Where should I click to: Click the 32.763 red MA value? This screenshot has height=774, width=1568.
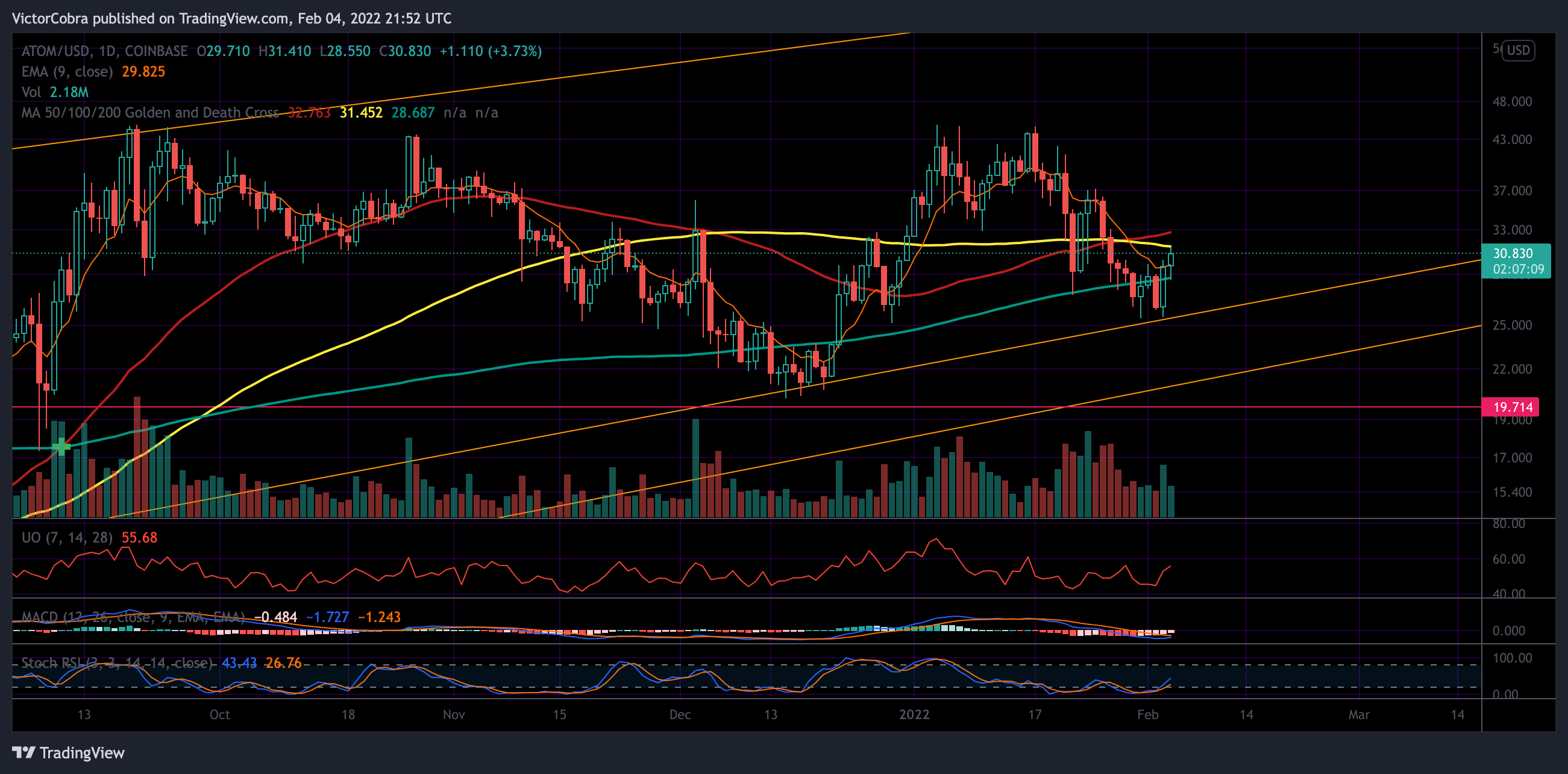coord(309,113)
